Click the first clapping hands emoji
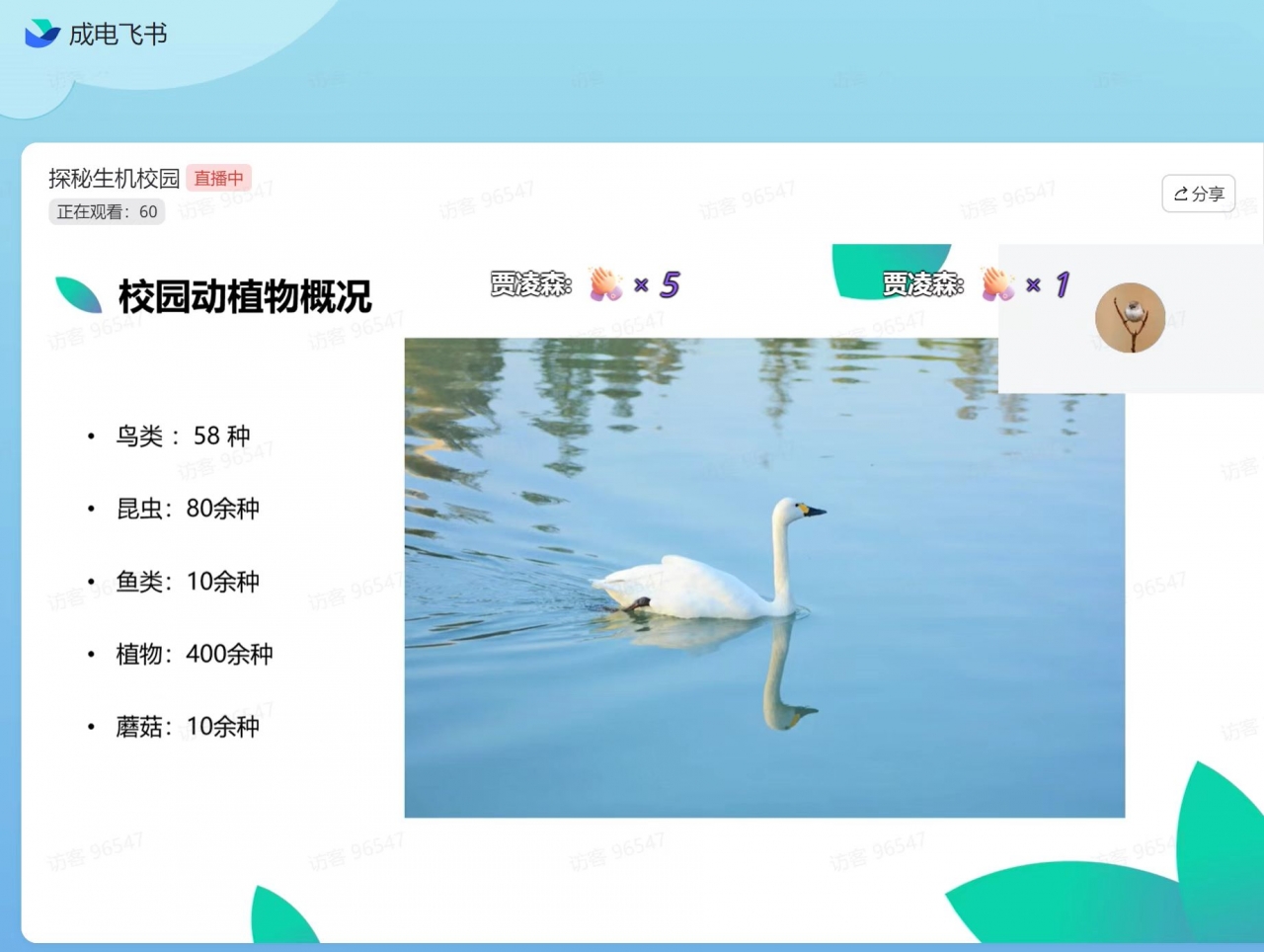Screen dimensions: 1264x952 pyautogui.click(x=605, y=284)
